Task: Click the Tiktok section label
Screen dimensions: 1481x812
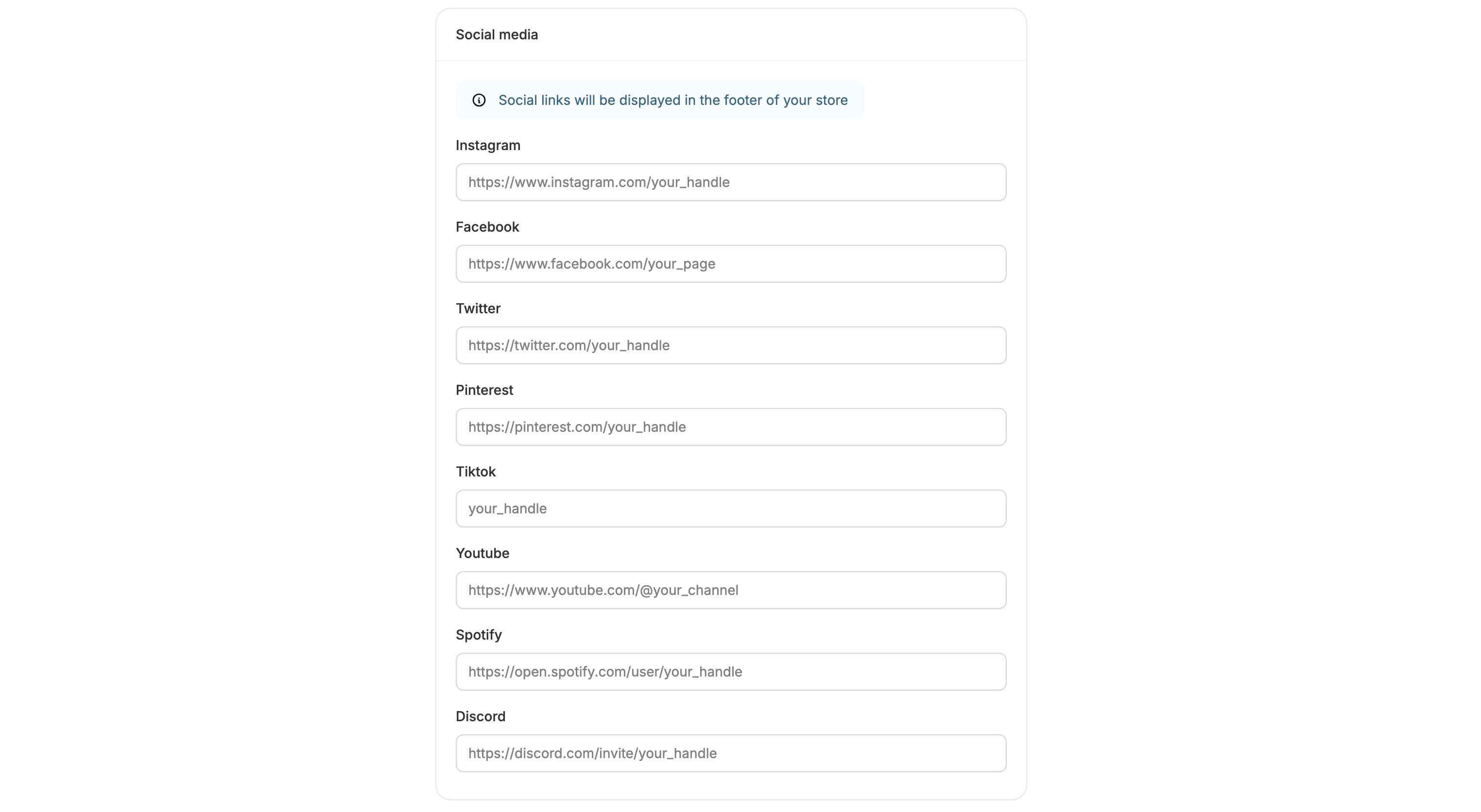Action: 475,472
